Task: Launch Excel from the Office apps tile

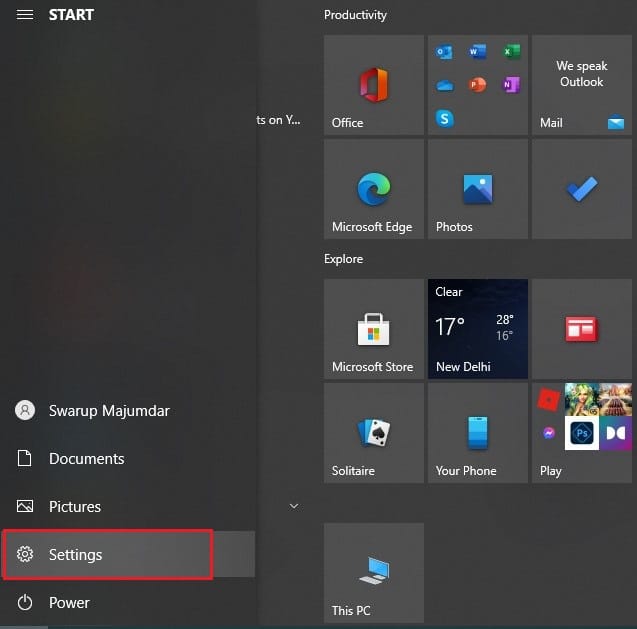Action: tap(511, 52)
